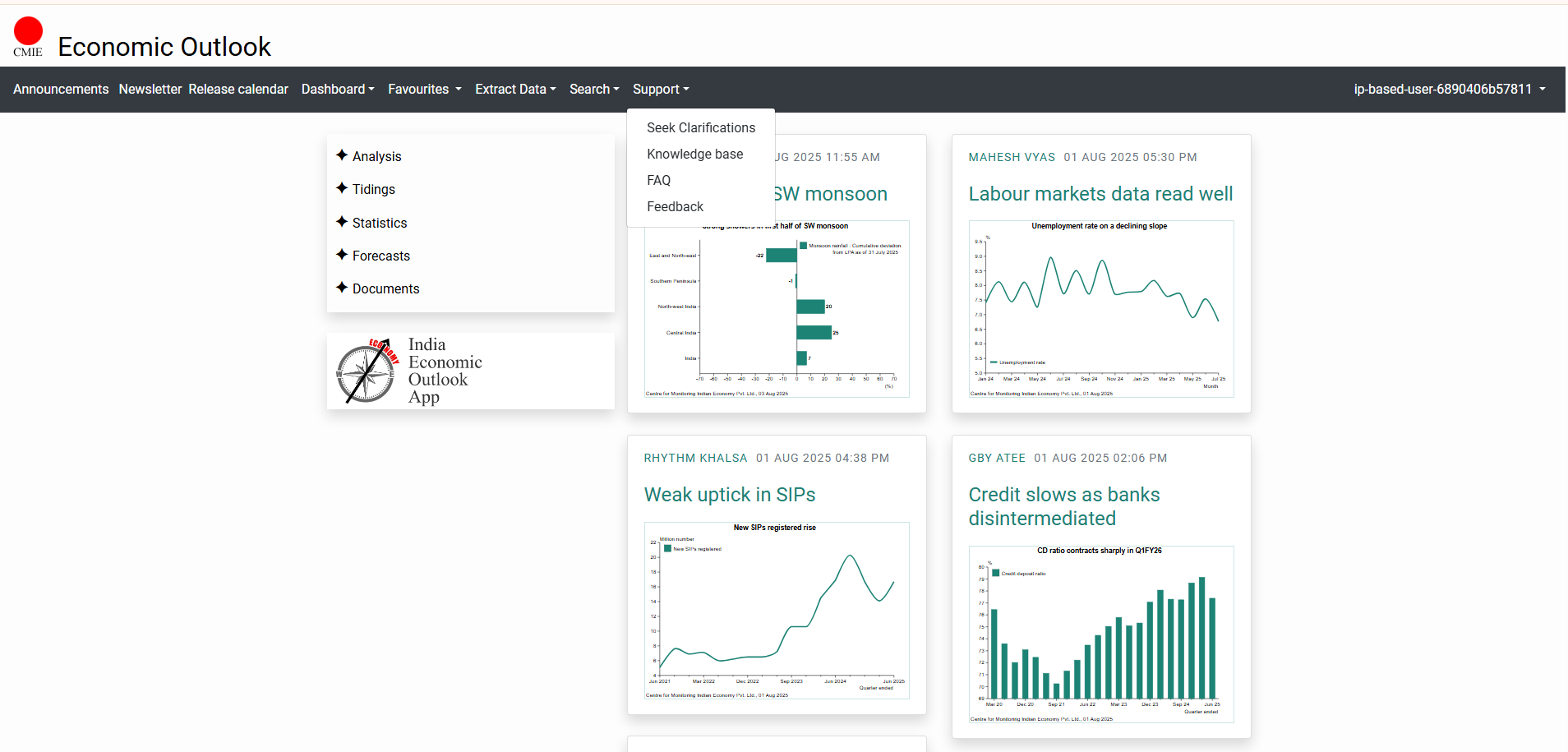Select the FAQ menu entry
1568x752 pixels.
(x=658, y=180)
